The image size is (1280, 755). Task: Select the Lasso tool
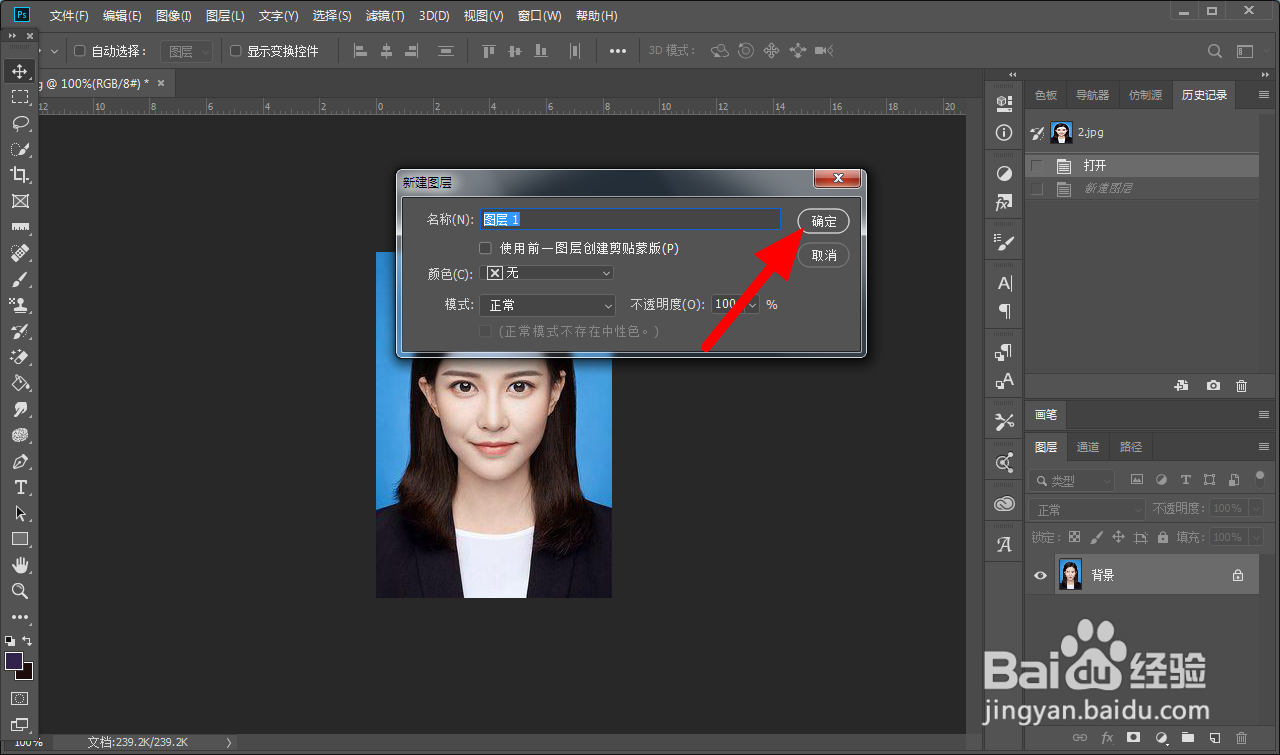coord(20,123)
